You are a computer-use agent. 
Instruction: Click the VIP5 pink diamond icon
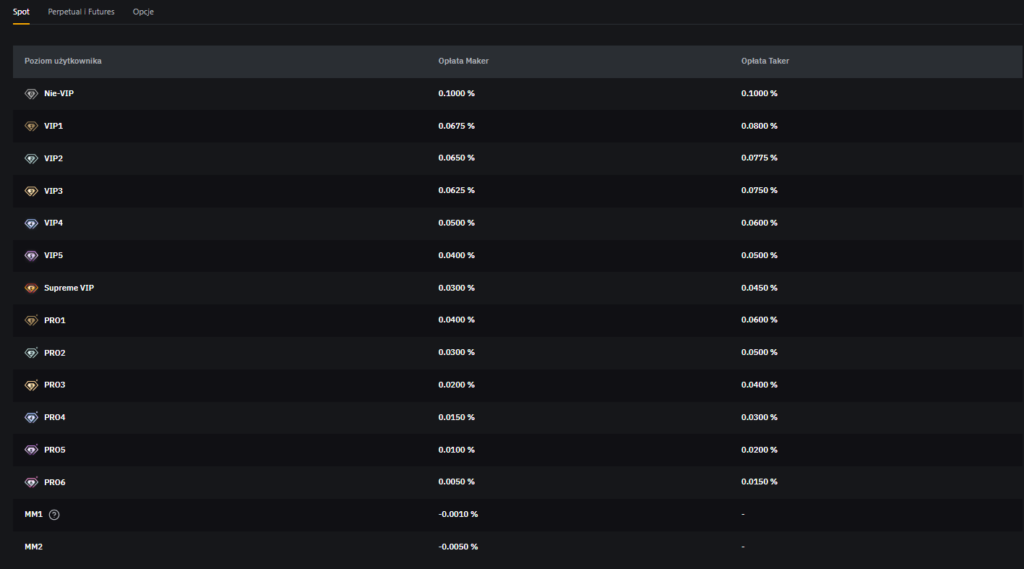(x=31, y=255)
